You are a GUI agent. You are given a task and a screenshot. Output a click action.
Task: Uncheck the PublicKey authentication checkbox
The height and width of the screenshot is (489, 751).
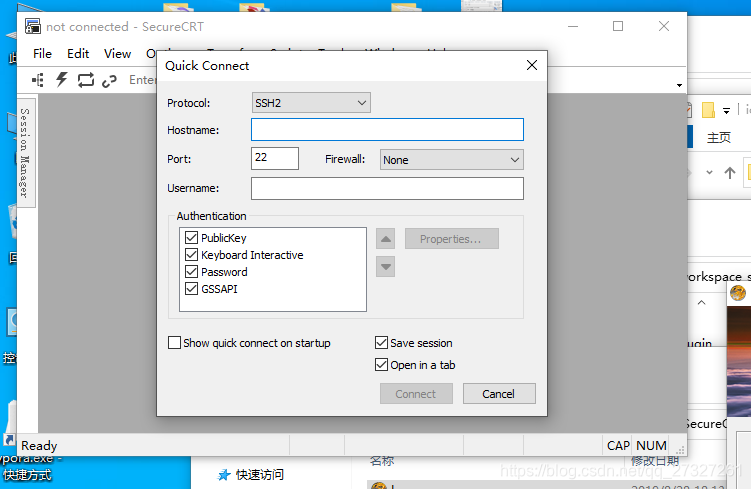click(192, 238)
